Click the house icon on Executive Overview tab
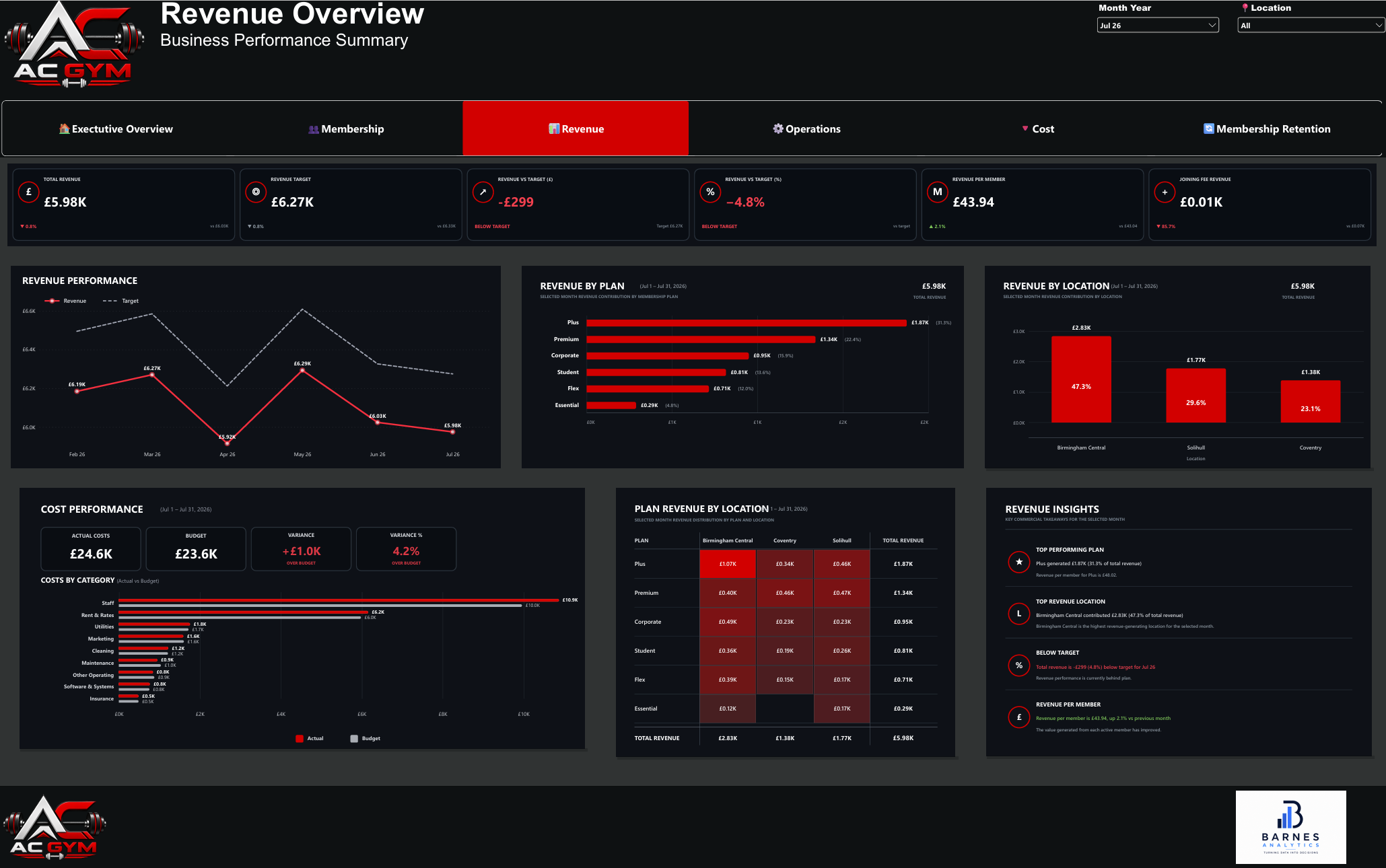 (x=64, y=129)
